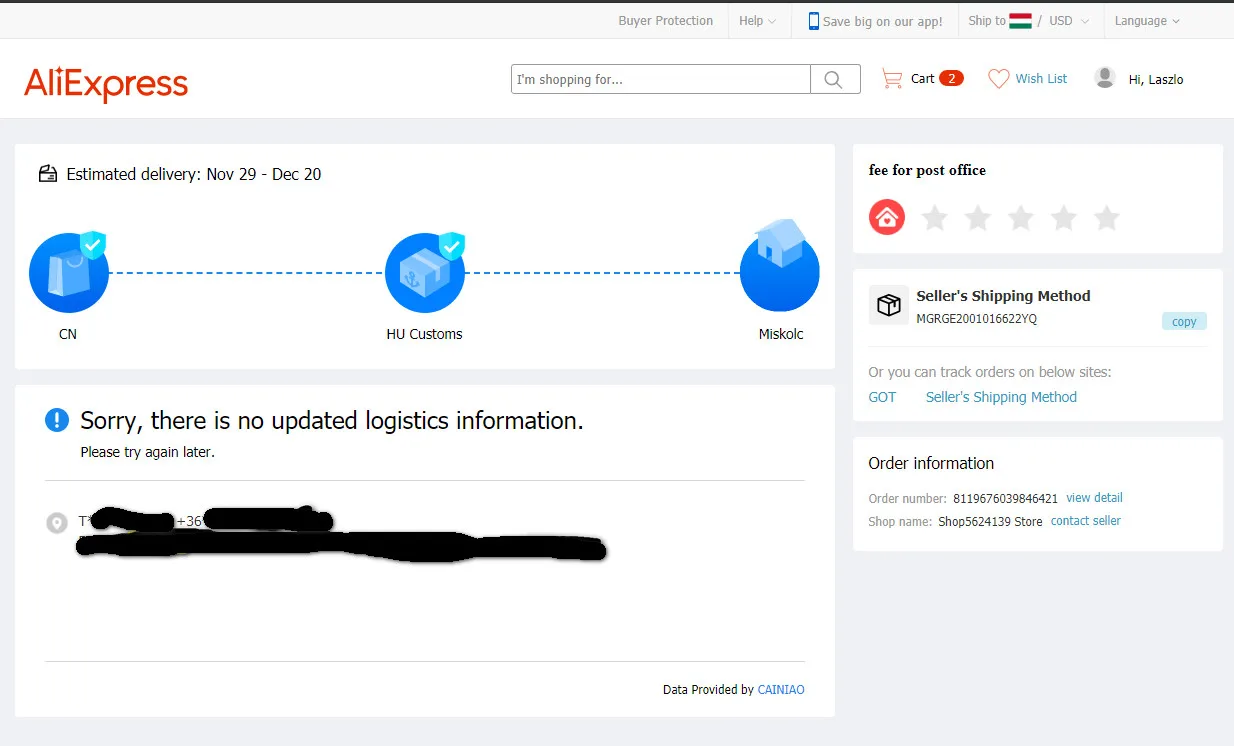Rate four stars for post office
Viewport: 1234px width, 746px height.
1064,218
